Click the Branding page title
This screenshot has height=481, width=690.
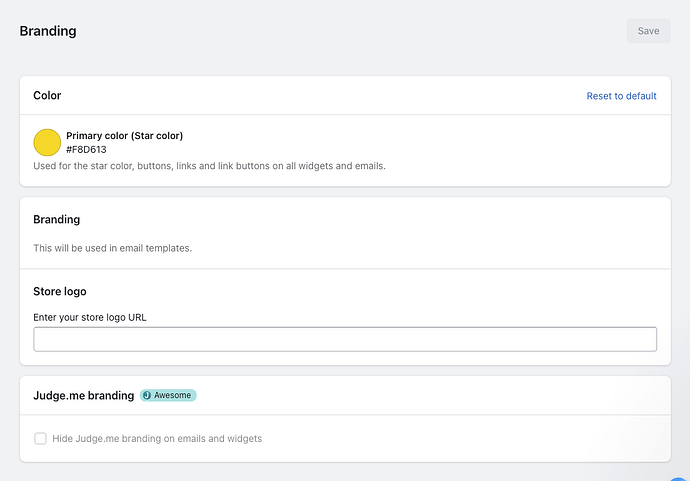[48, 31]
